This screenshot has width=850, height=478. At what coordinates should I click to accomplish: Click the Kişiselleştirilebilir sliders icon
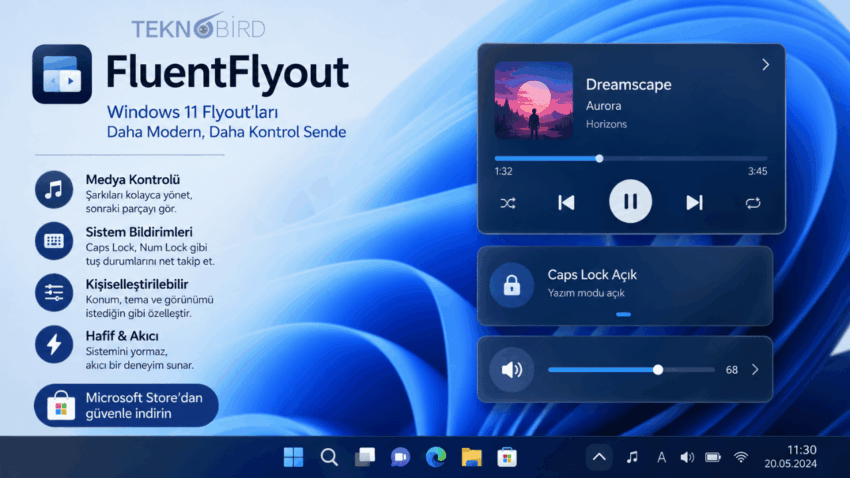(x=54, y=293)
